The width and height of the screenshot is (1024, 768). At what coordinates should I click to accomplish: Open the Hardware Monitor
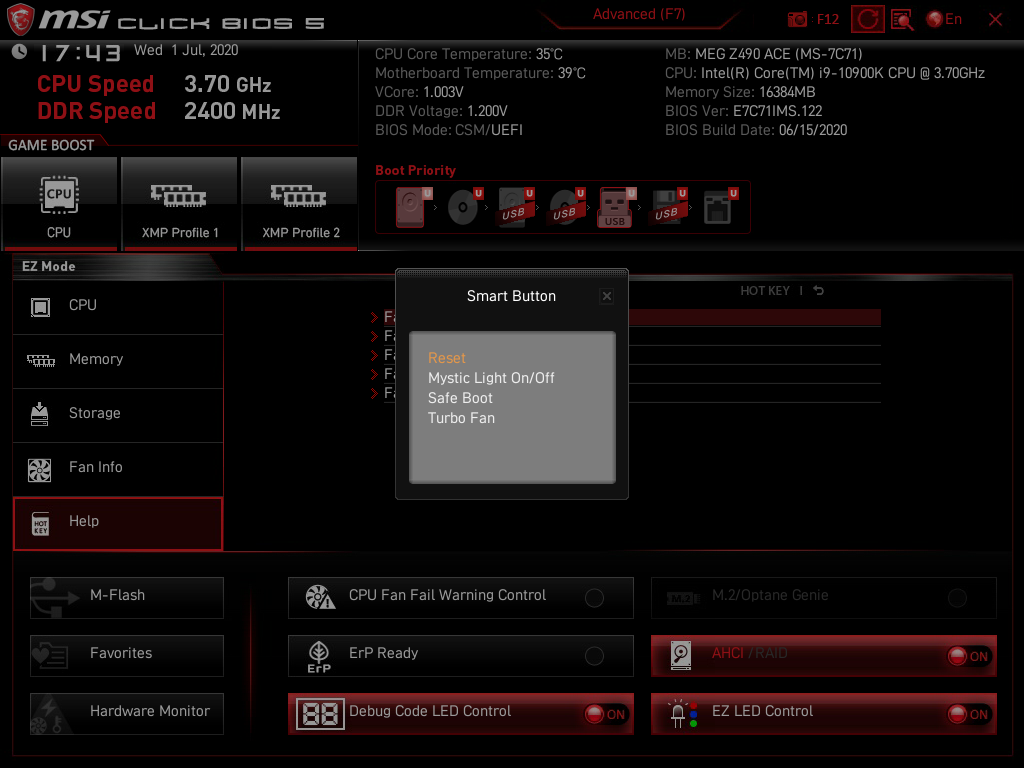[x=127, y=714]
